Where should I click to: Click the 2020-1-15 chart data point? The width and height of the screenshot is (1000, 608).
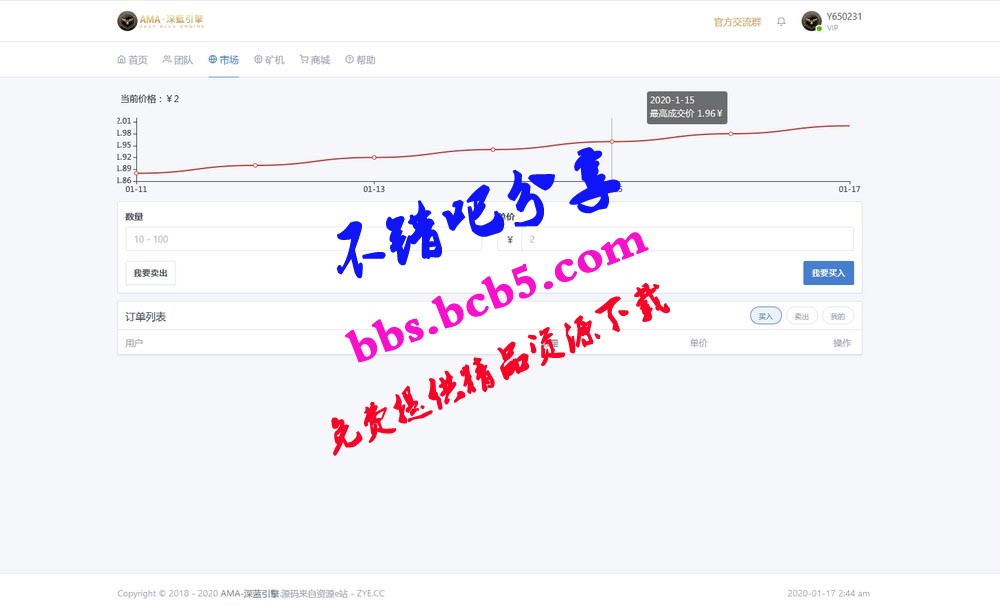[x=612, y=142]
